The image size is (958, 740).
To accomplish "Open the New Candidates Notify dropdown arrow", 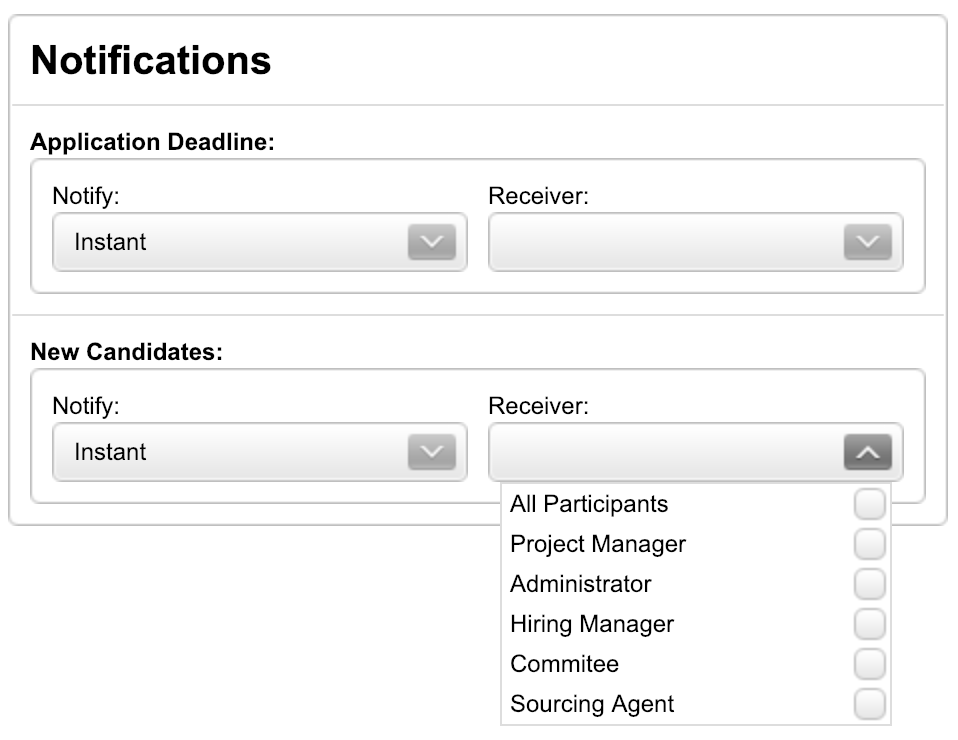I will (x=431, y=453).
